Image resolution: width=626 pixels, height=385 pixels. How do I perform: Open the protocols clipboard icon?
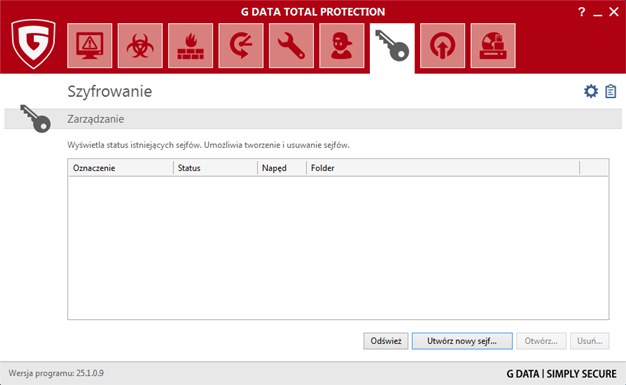610,91
